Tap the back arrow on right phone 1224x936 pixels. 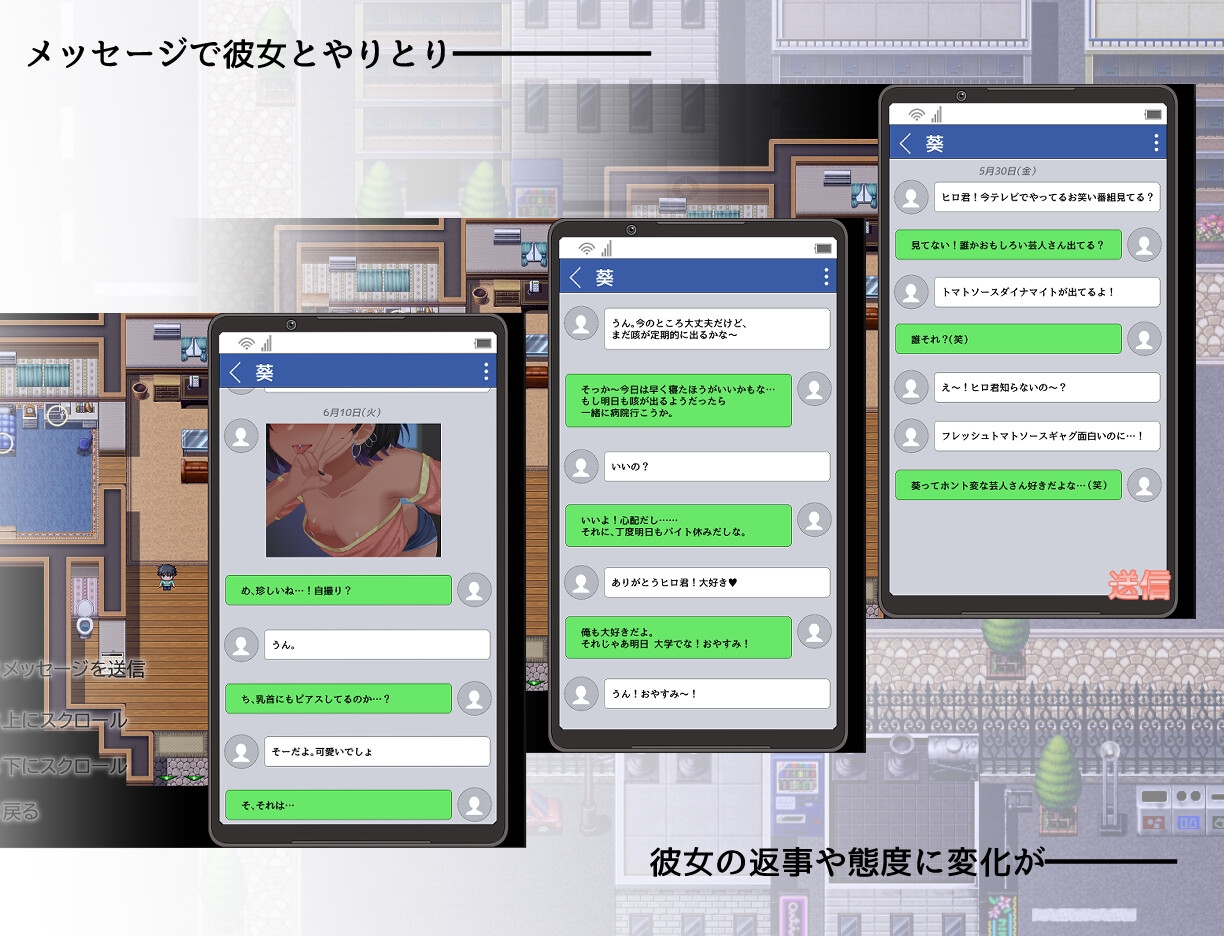tap(905, 143)
